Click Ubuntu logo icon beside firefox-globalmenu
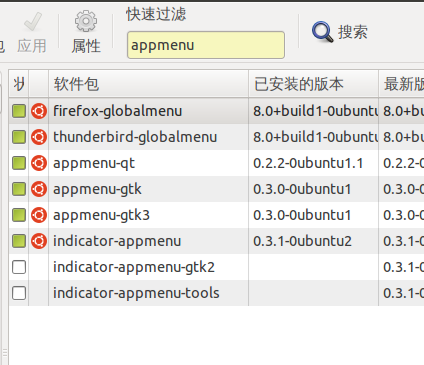The height and width of the screenshot is (365, 424). click(x=39, y=111)
